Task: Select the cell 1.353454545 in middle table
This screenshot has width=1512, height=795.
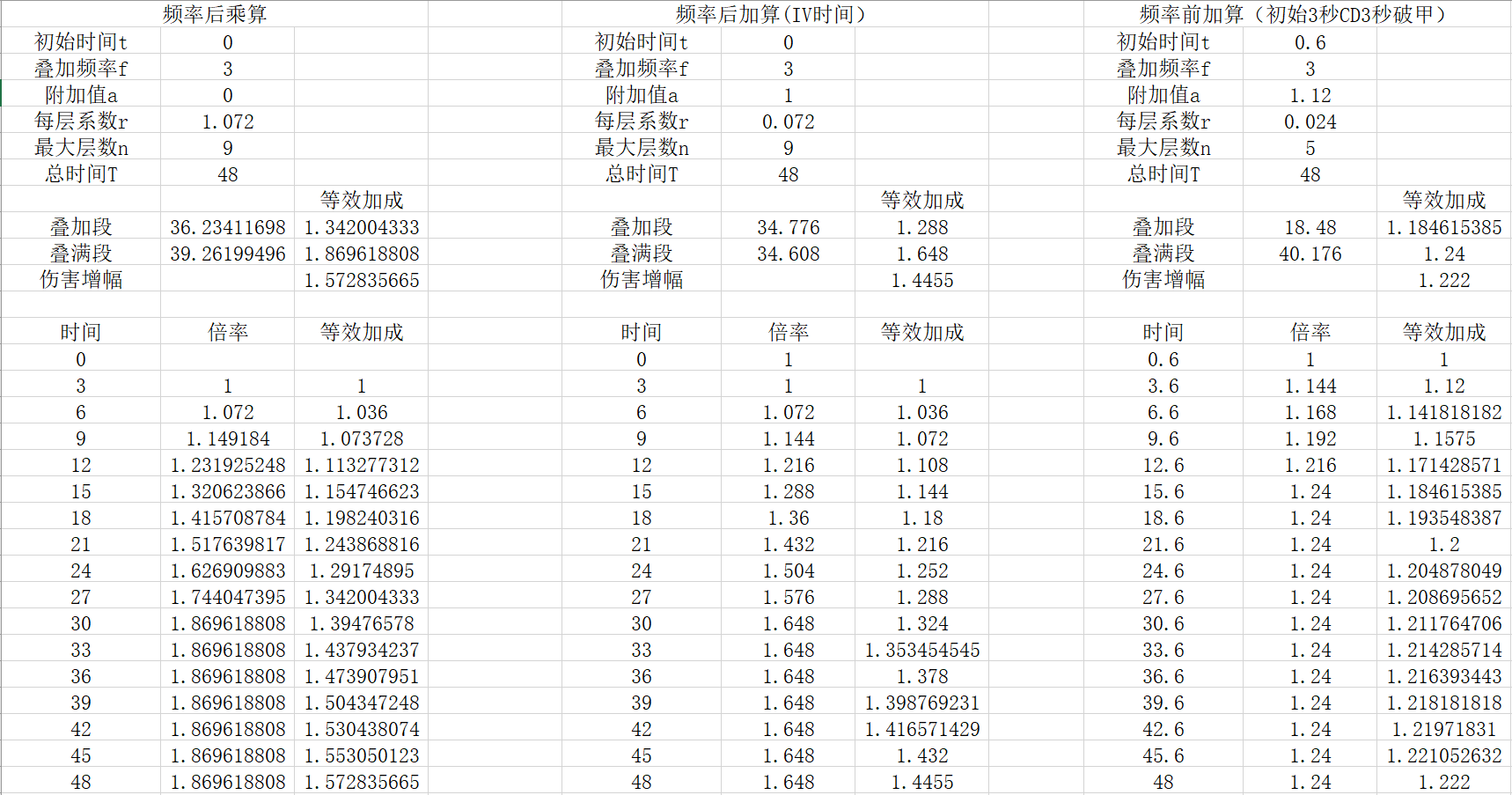Action: (922, 650)
